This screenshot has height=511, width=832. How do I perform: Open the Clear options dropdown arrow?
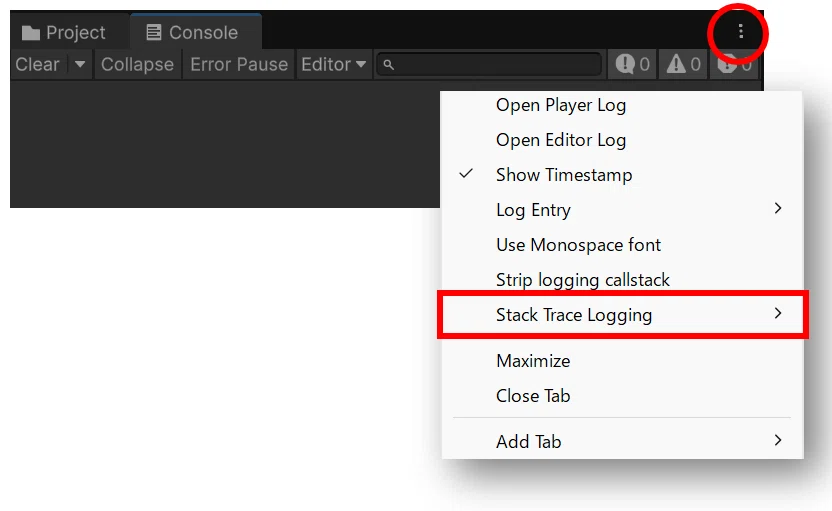[80, 64]
